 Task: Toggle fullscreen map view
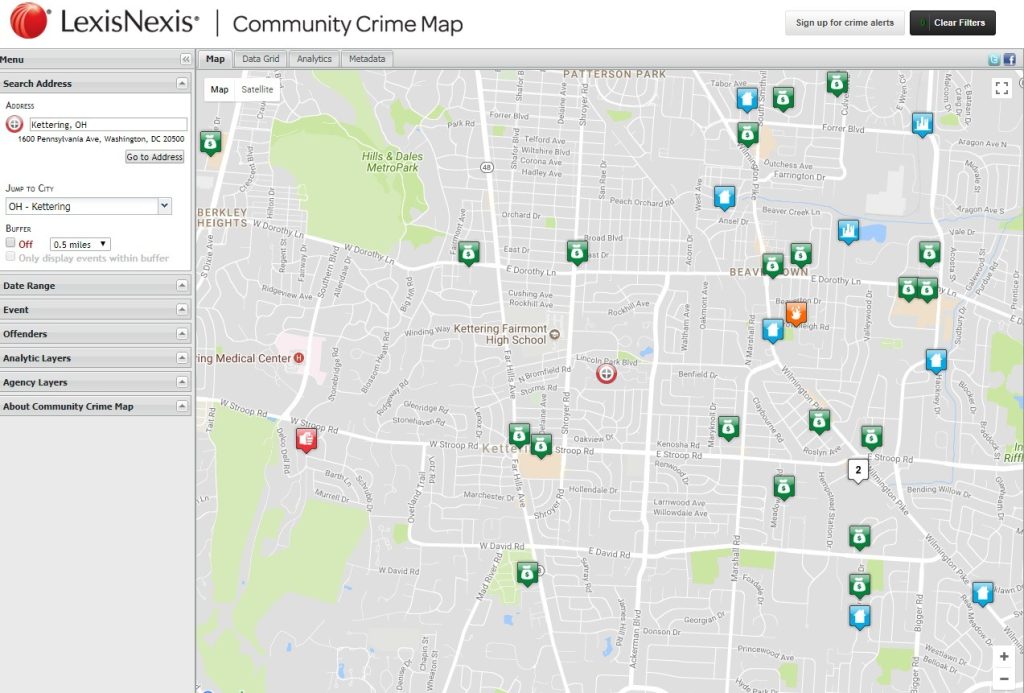pyautogui.click(x=1002, y=88)
